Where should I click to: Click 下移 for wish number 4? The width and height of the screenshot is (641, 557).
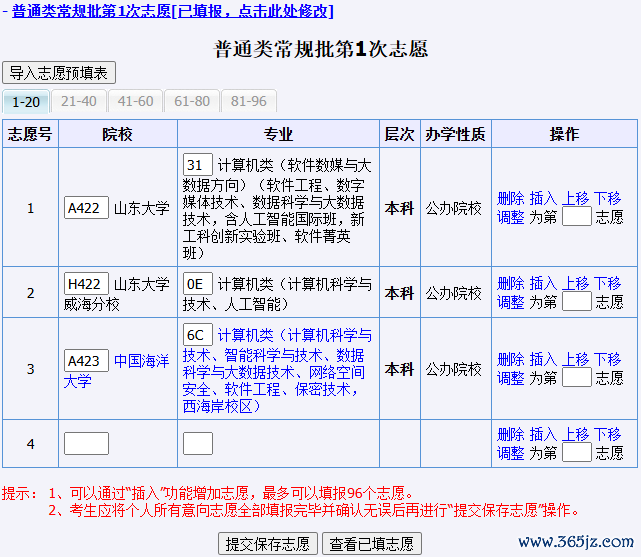click(x=607, y=434)
